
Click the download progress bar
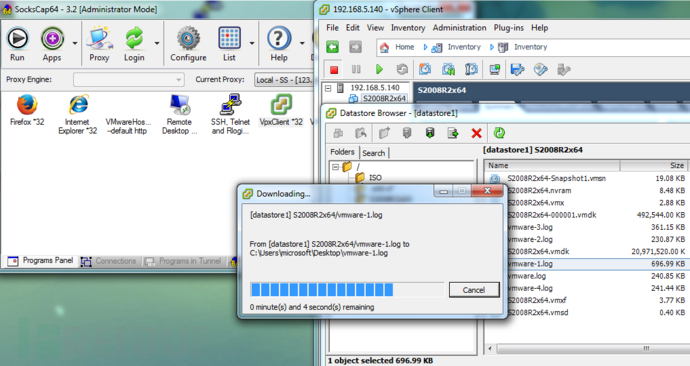point(347,290)
